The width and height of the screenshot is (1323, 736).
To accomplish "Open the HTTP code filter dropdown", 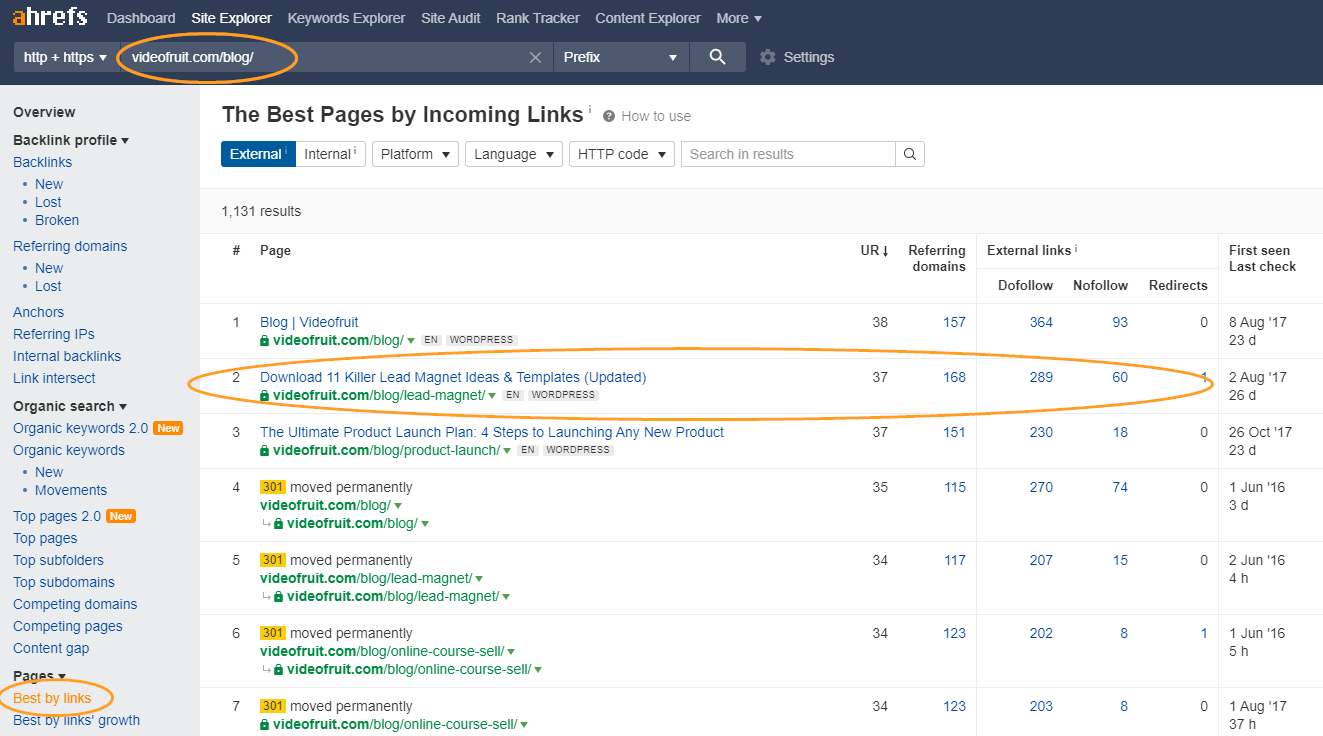I will [x=622, y=154].
